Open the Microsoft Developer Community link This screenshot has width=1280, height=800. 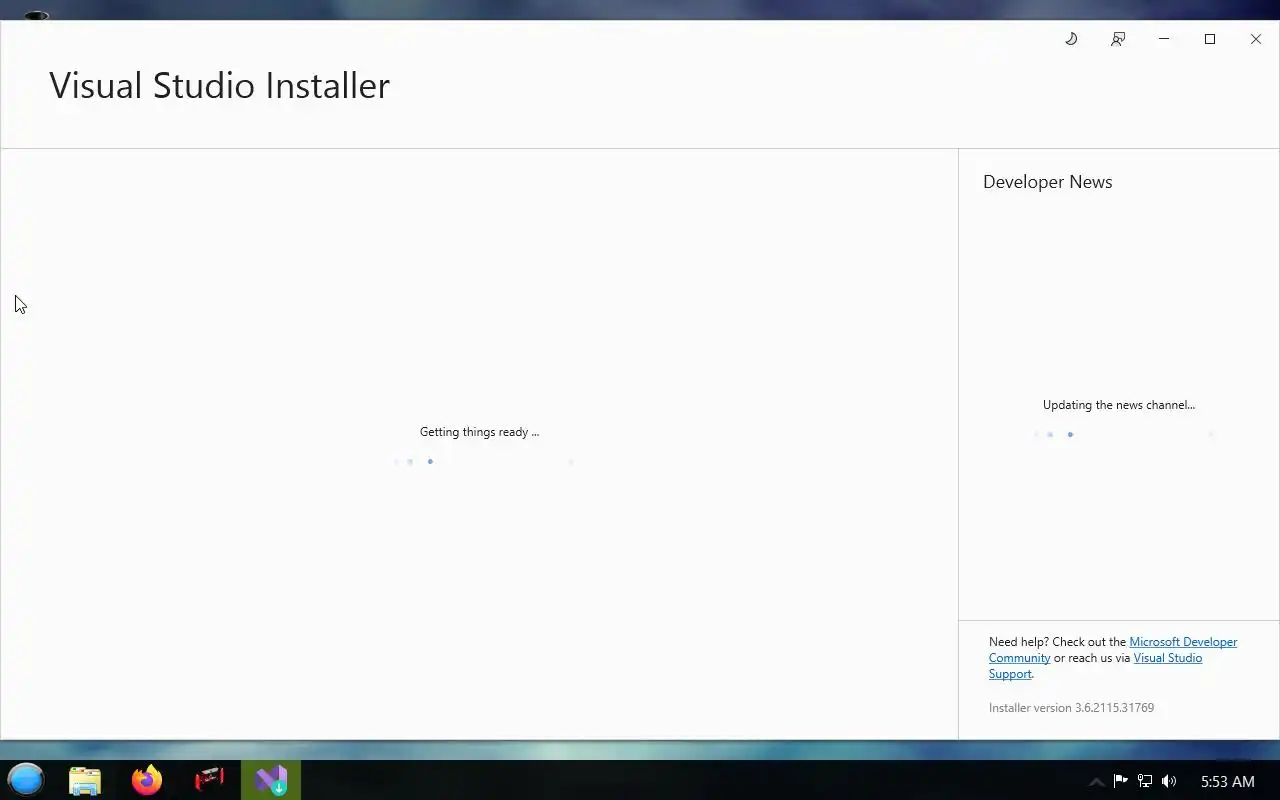point(1113,650)
